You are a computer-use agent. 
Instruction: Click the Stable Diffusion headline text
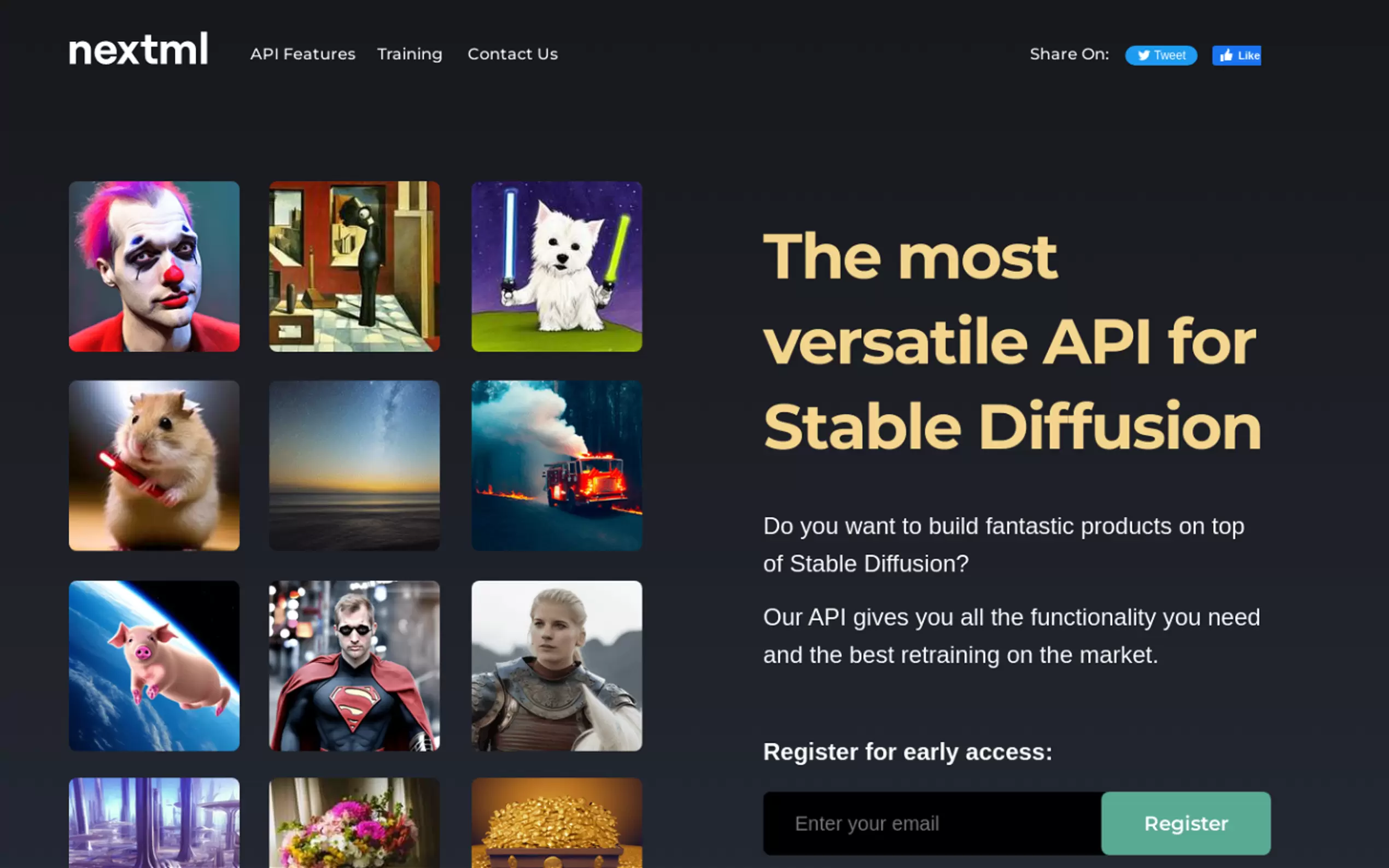1012,426
